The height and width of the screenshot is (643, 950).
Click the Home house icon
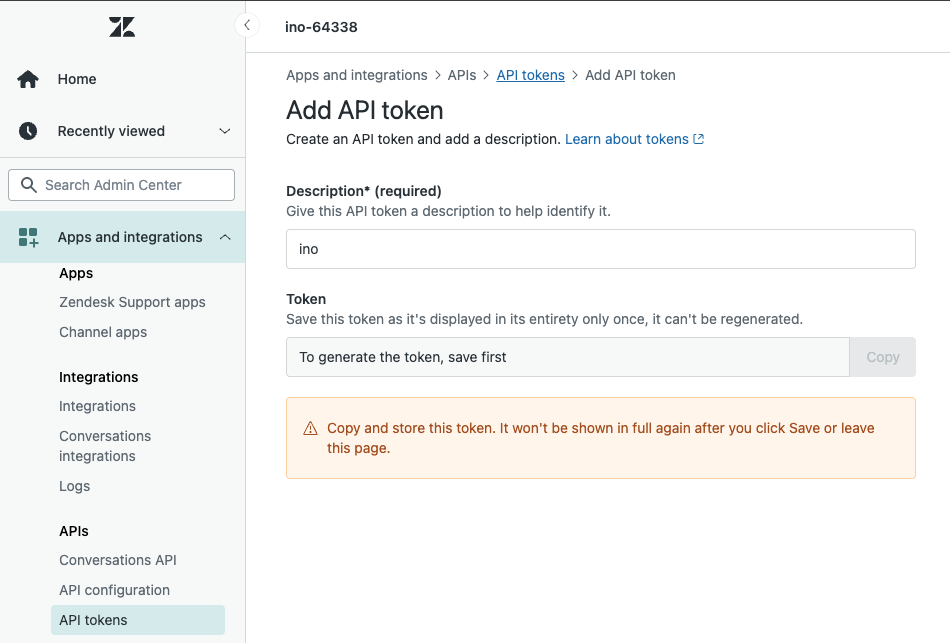28,79
